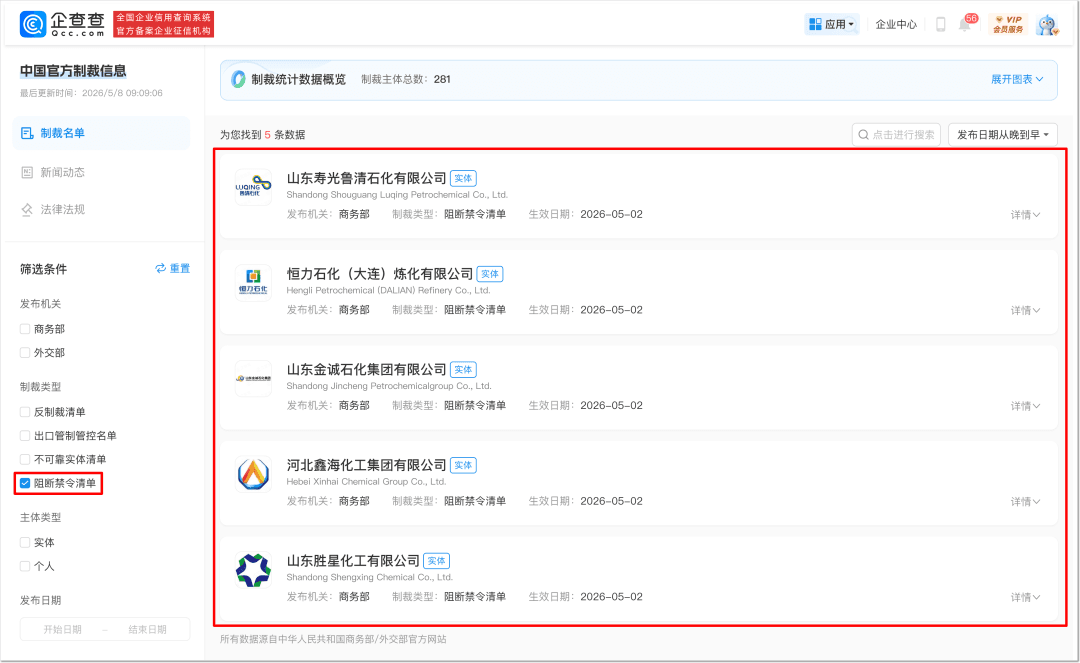Screen dimensions: 1080x663
Task: Click the 制裁主体总数: 281 text
Action: pos(406,79)
